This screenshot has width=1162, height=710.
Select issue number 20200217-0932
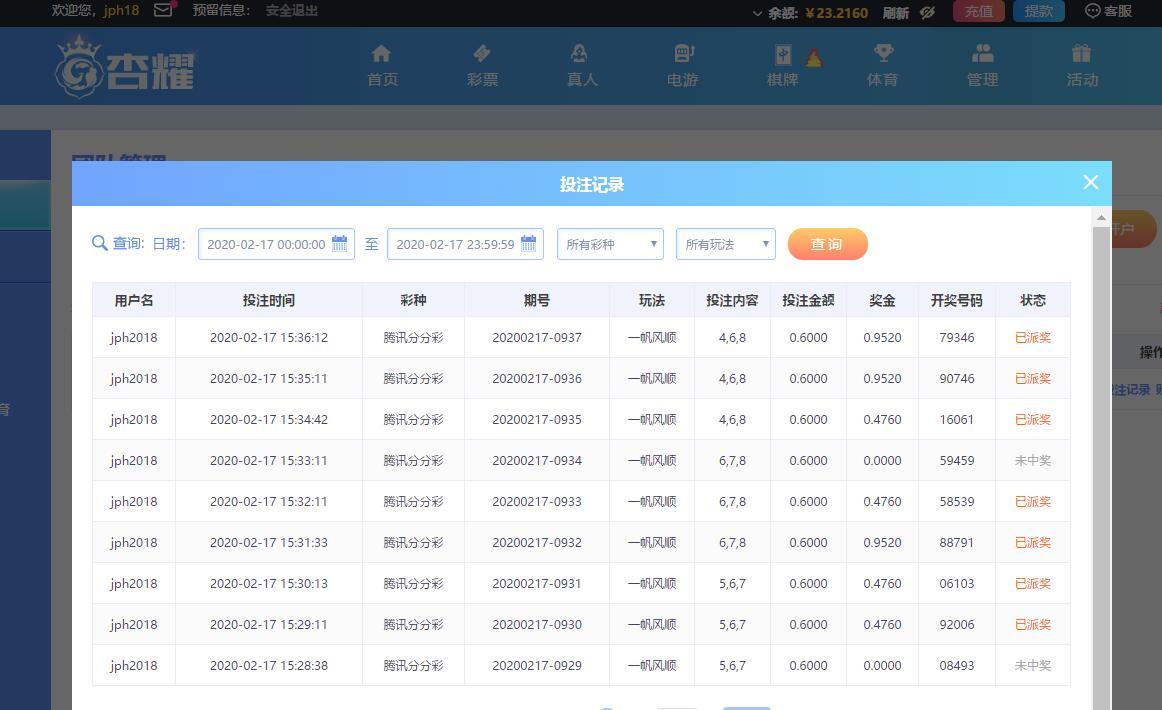tap(537, 543)
